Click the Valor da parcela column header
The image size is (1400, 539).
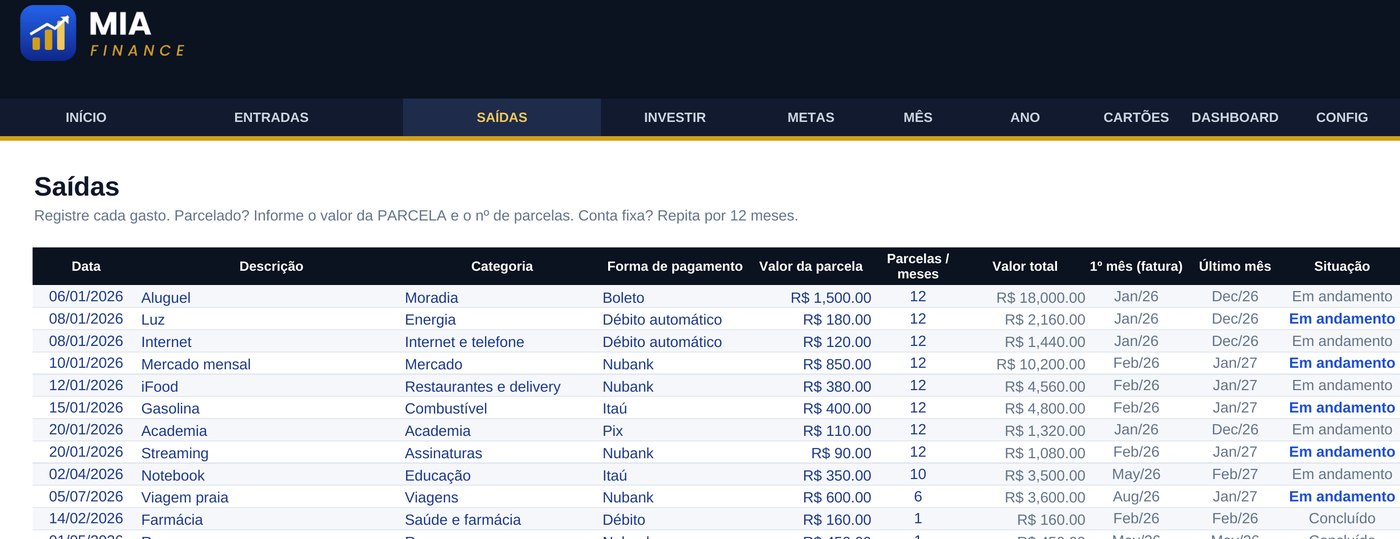tap(811, 266)
